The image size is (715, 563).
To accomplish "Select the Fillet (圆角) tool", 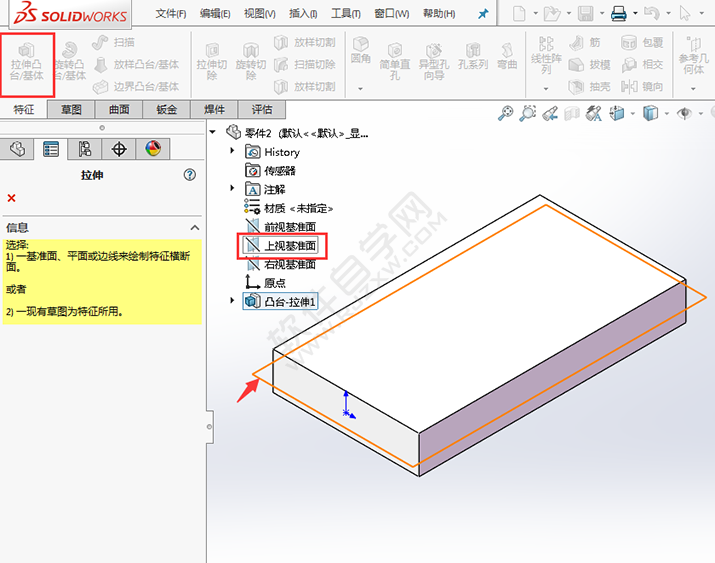I will point(361,51).
